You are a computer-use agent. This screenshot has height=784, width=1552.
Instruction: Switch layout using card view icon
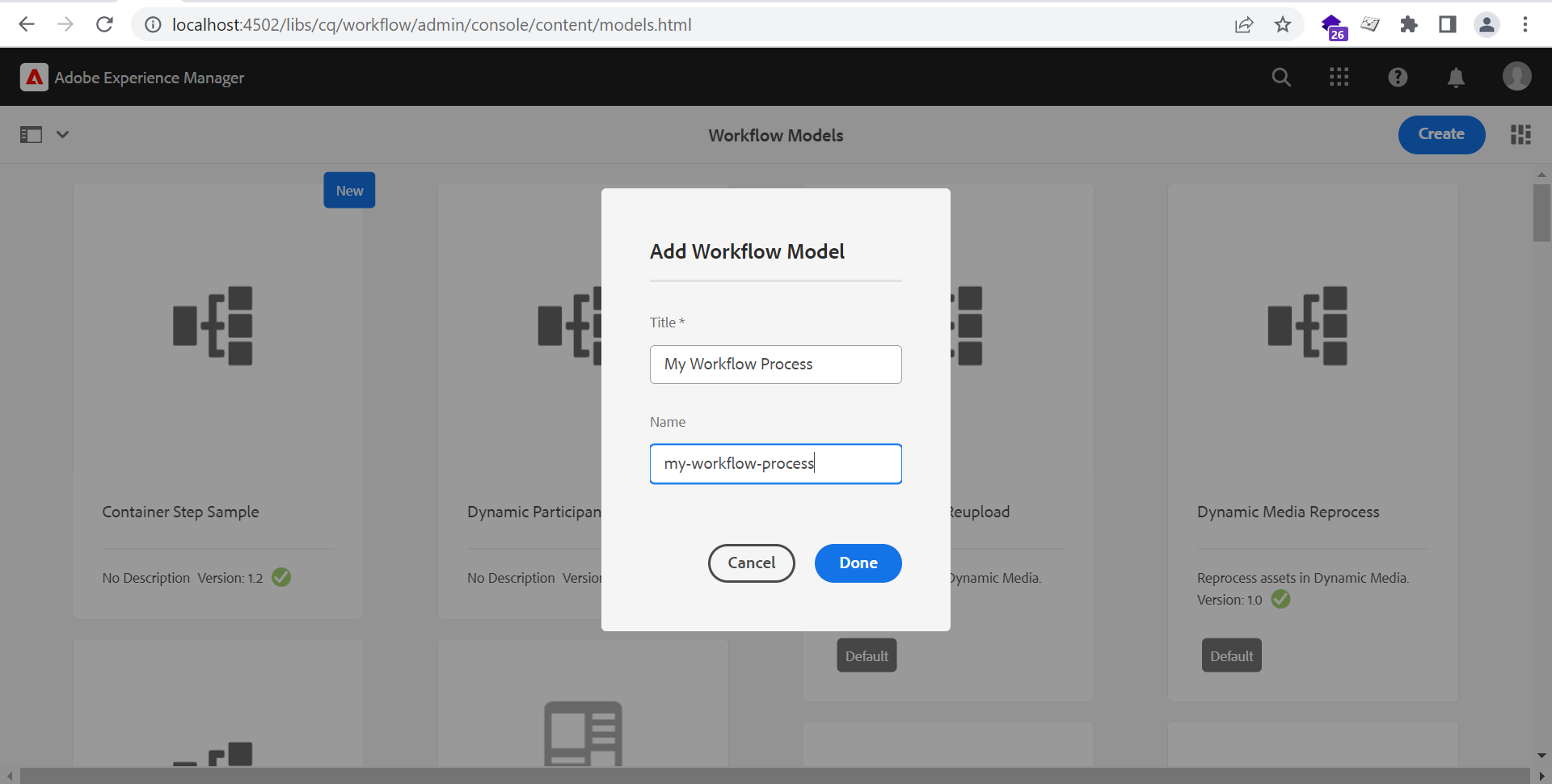coord(1520,134)
